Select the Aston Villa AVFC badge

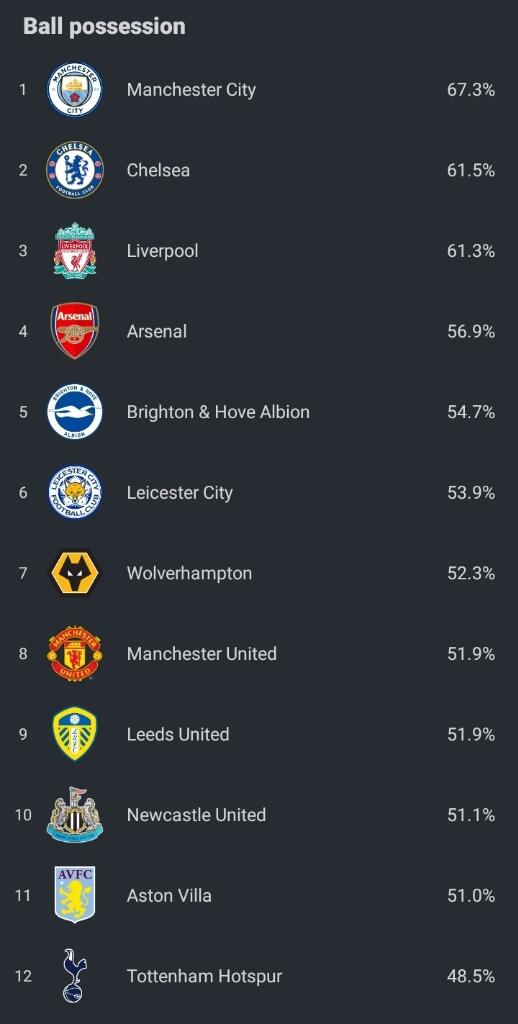coord(74,895)
